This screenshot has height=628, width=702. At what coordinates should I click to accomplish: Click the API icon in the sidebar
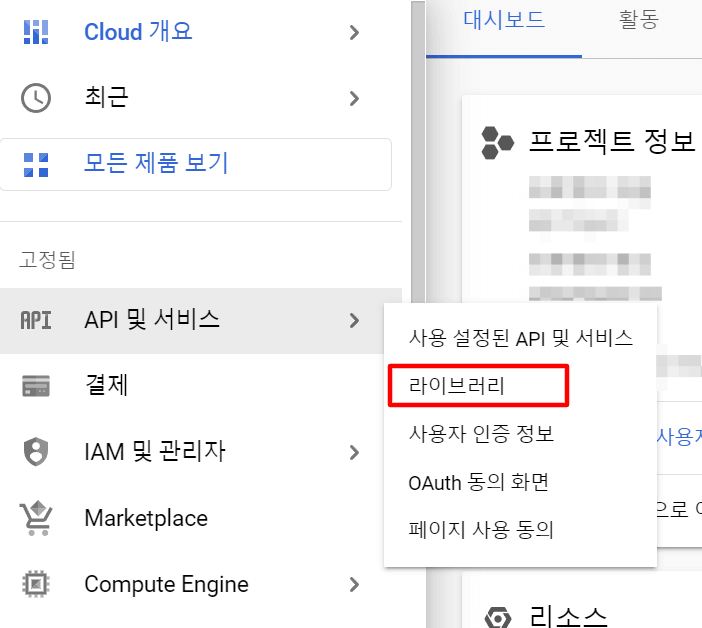[36, 320]
